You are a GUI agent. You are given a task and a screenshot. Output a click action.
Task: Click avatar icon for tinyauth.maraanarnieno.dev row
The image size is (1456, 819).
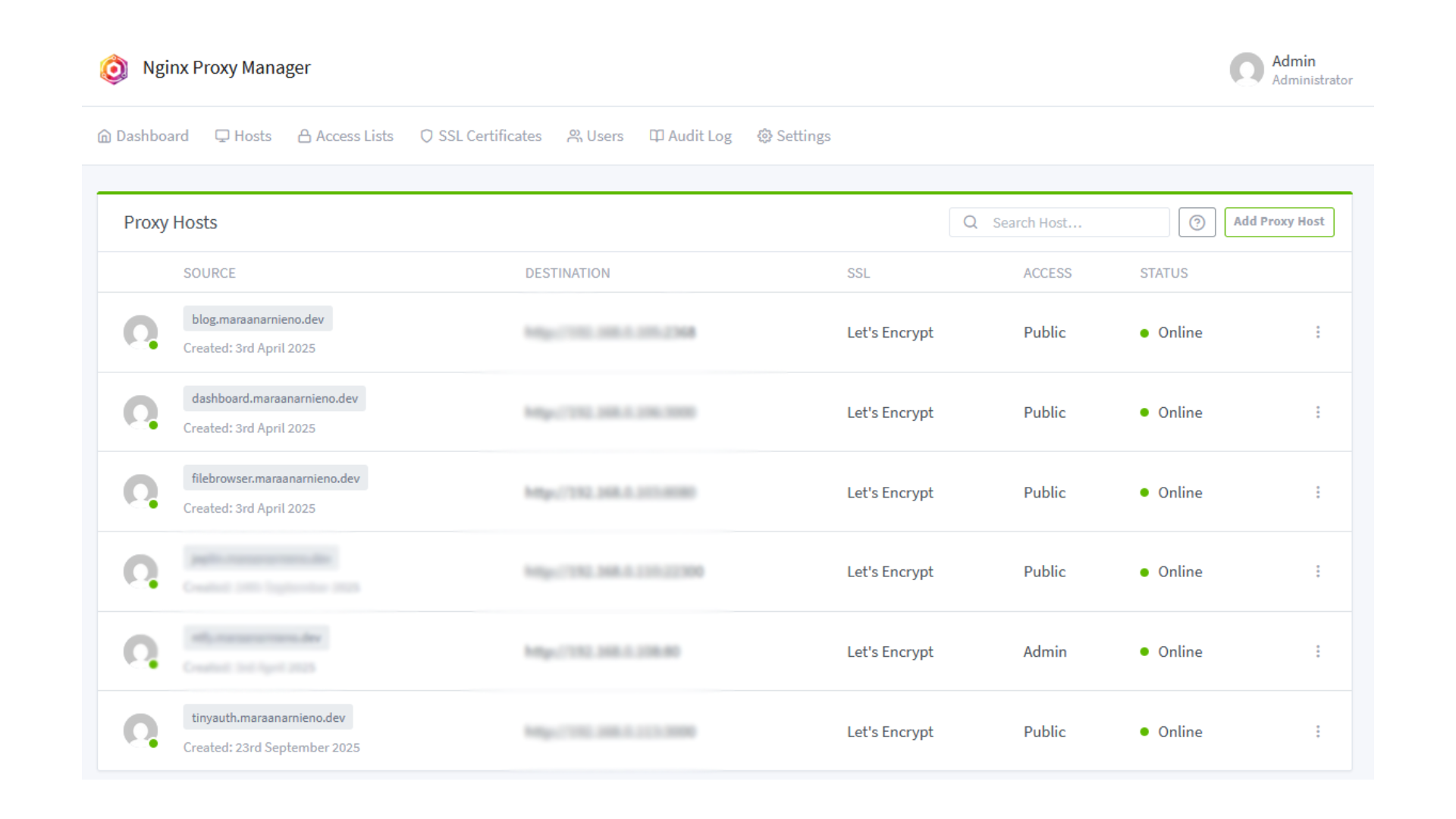point(140,731)
